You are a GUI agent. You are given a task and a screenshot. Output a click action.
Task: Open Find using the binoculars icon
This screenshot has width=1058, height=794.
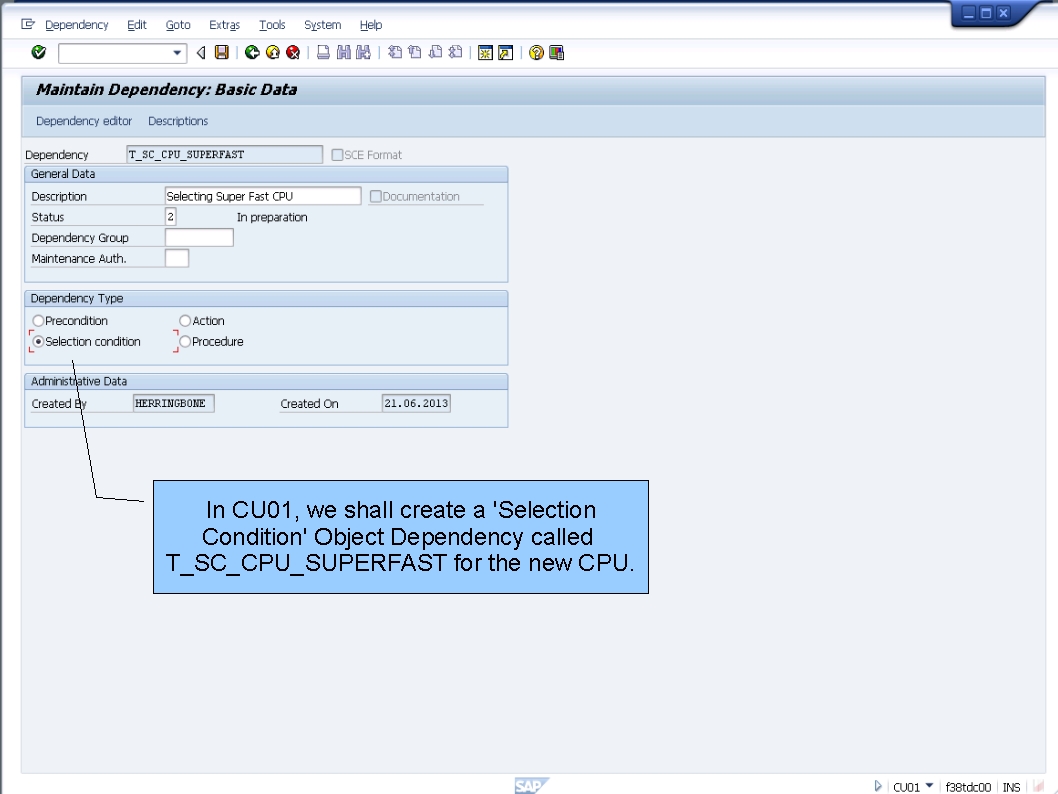[342, 52]
